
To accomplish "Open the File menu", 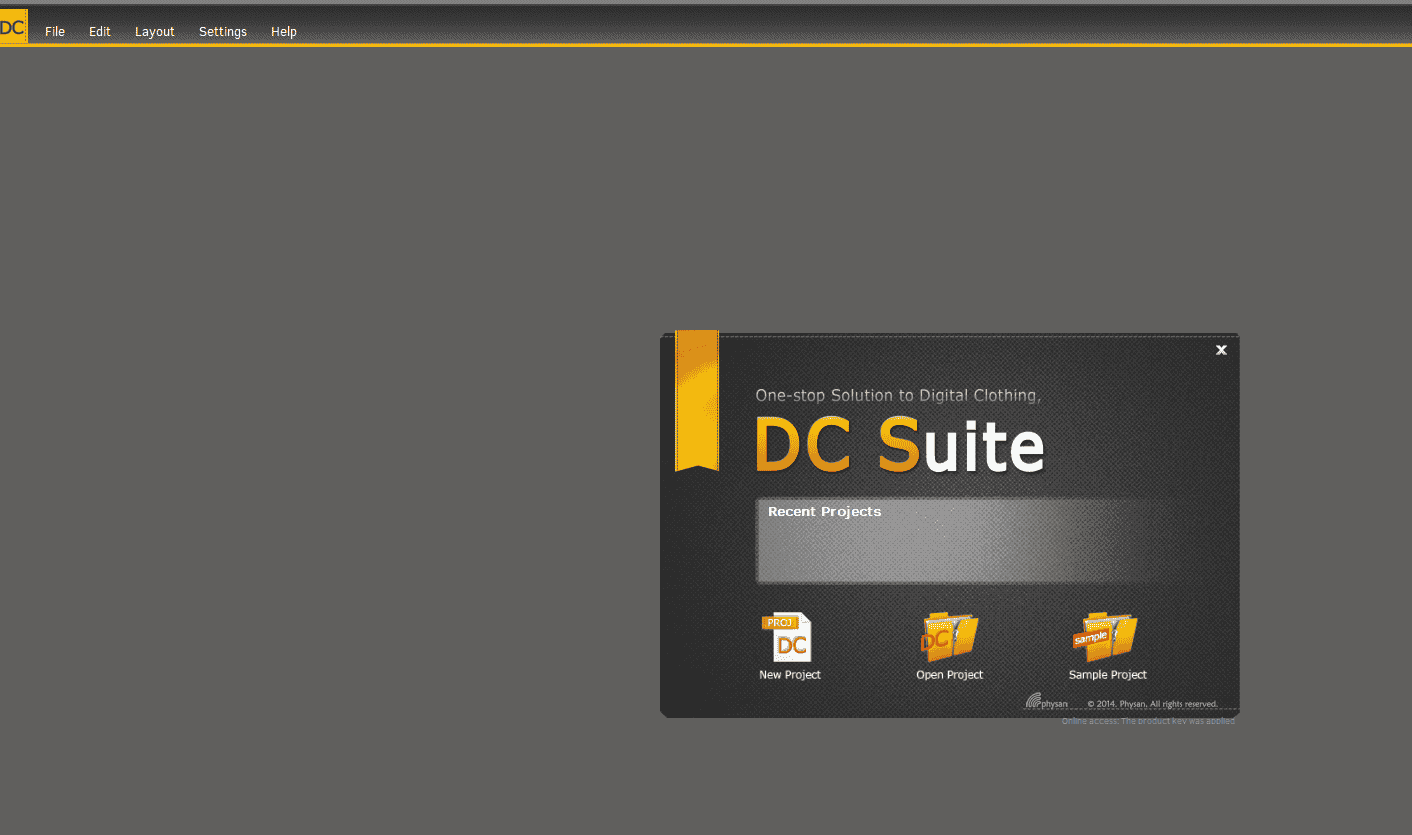I will coord(54,31).
